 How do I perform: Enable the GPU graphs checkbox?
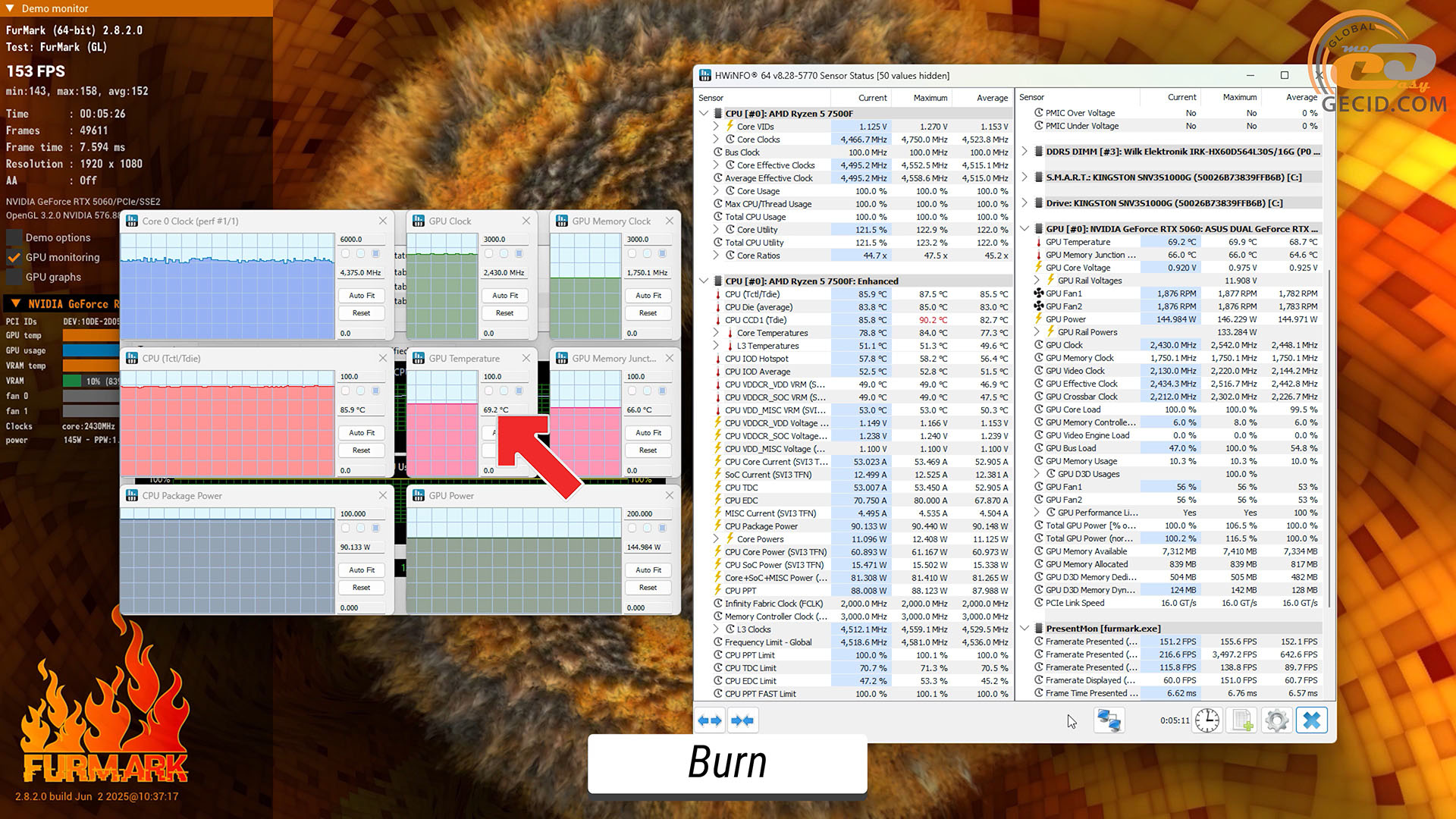click(14, 277)
